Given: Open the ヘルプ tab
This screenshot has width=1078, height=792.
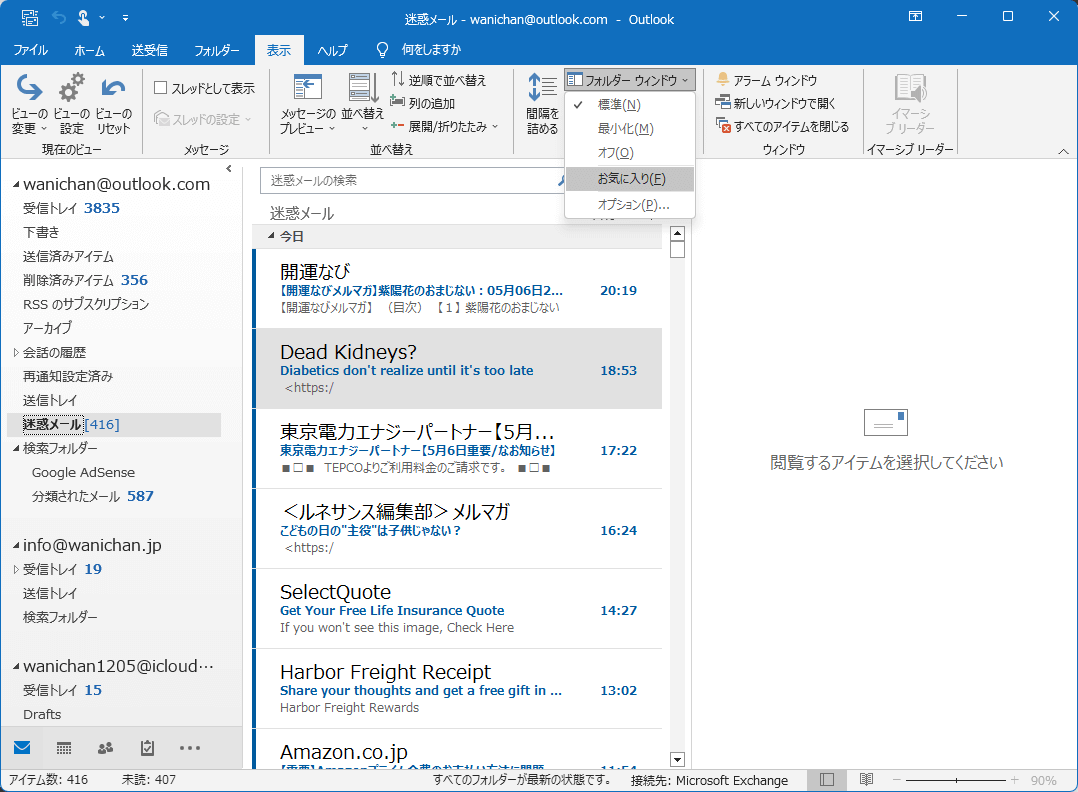Looking at the screenshot, I should (332, 50).
